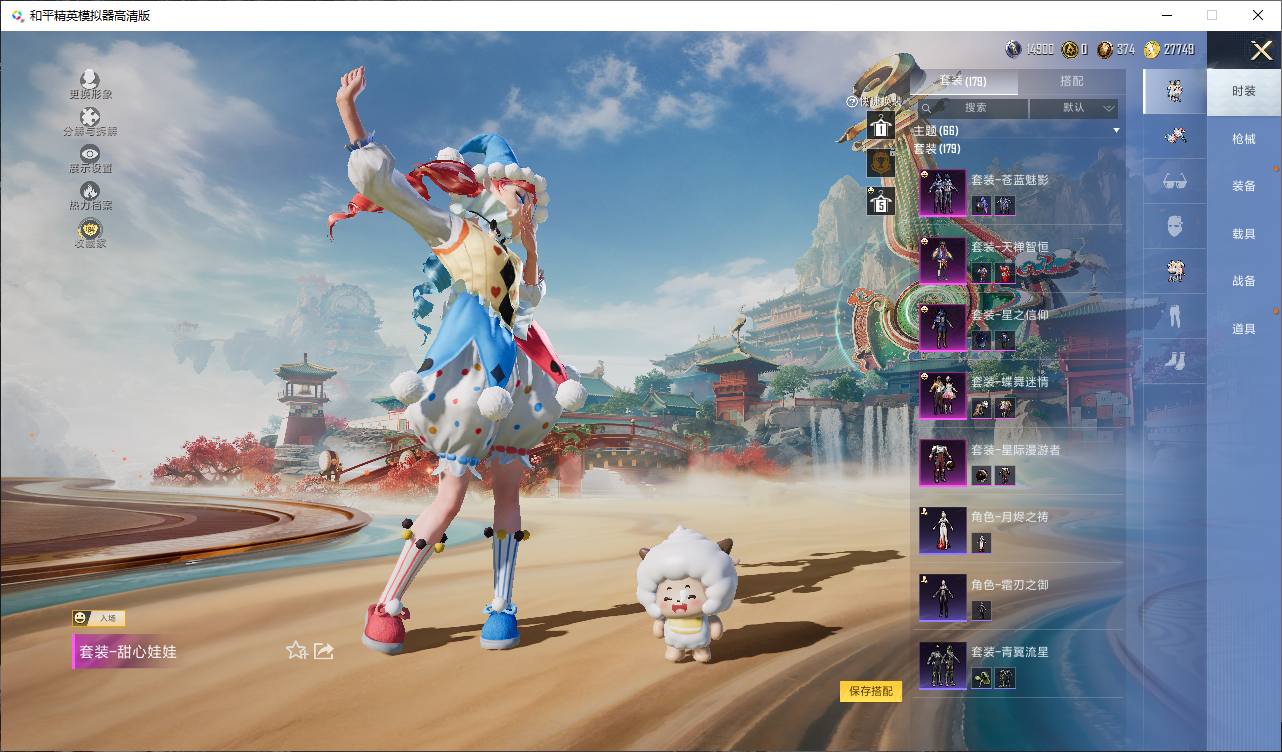The height and width of the screenshot is (752, 1282).
Task: Click the 保存搭配 save button
Action: point(871,691)
